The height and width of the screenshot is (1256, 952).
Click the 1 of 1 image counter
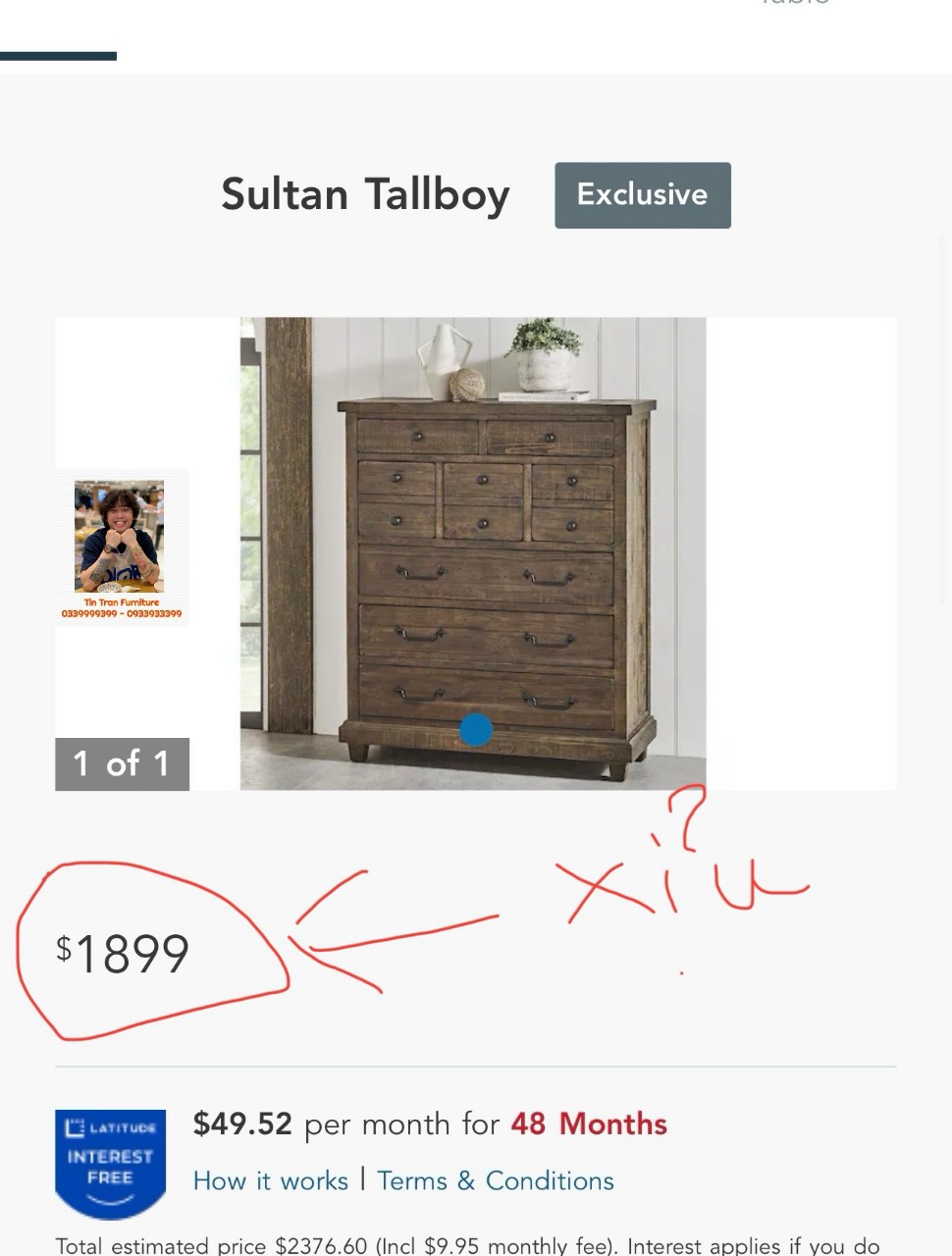(122, 763)
